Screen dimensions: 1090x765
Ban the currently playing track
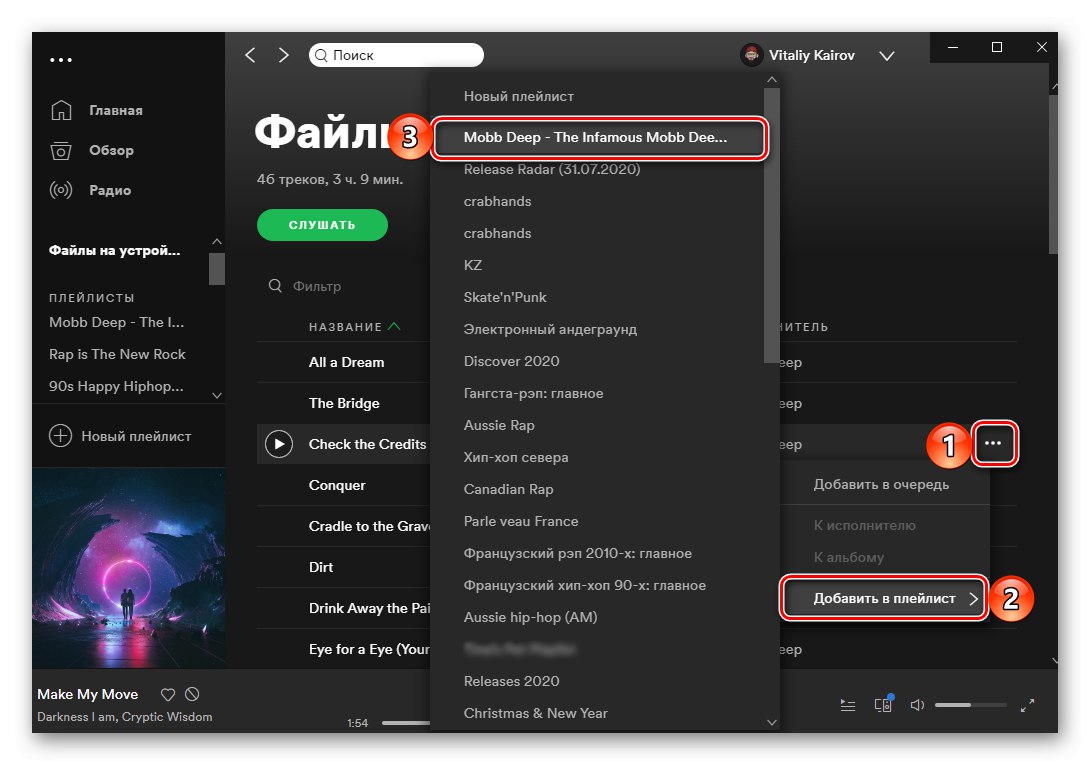pos(191,693)
